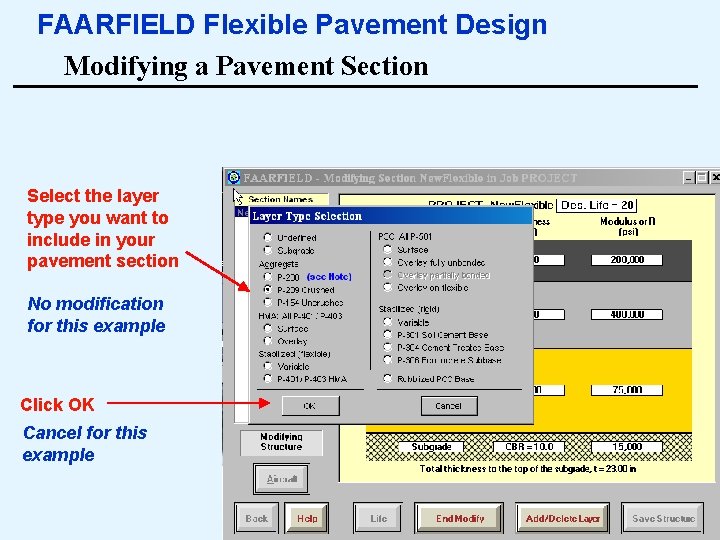720x540 pixels.
Task: Select the P-401/P-403 HMA stabilized option
Action: tap(268, 378)
